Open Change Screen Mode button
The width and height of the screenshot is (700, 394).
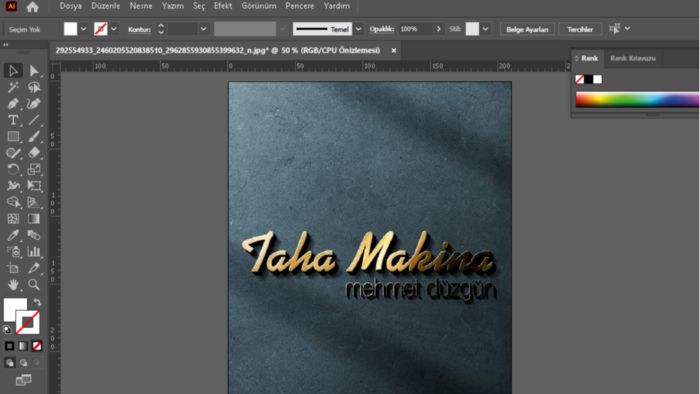pos(23,380)
